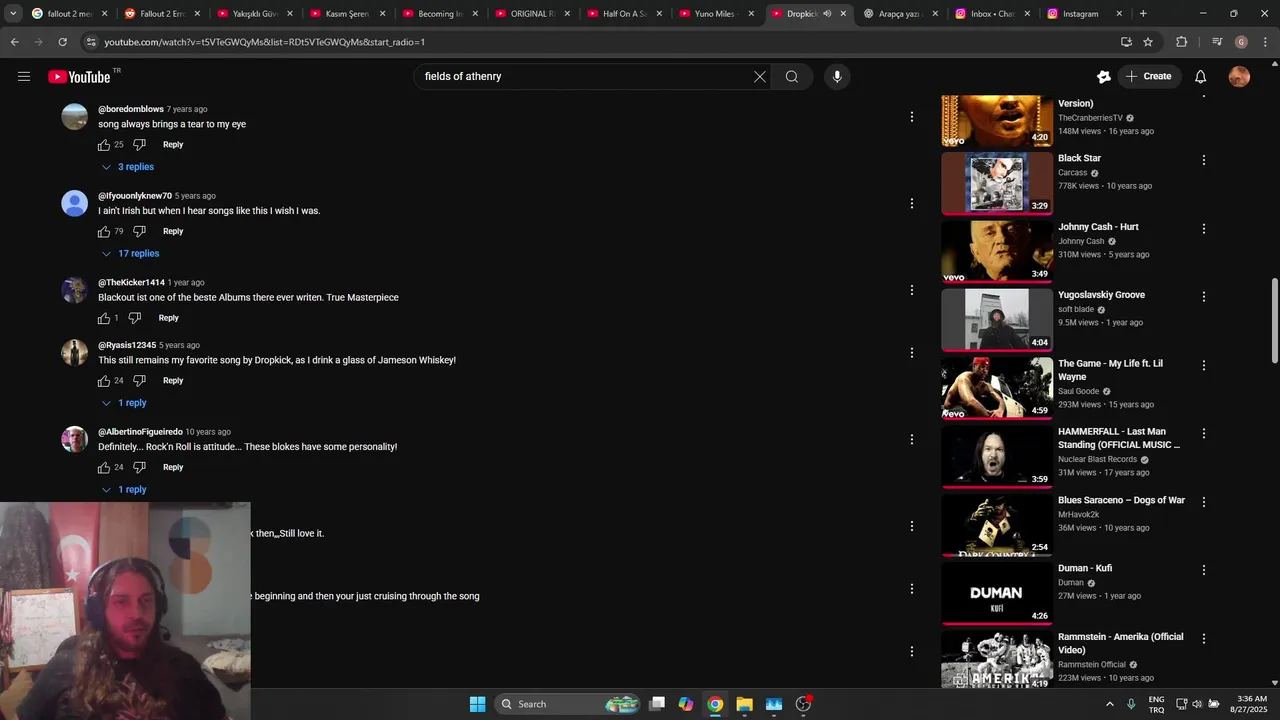This screenshot has height=720, width=1280.
Task: Open YouTube notifications bell
Action: point(1201,76)
